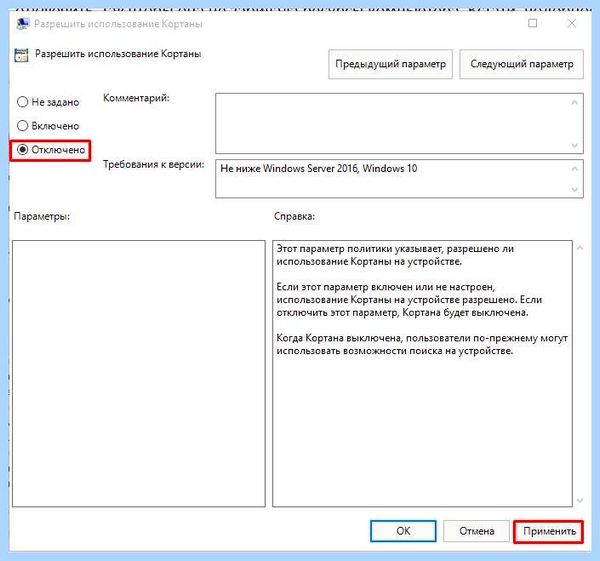Viewport: 600px width, 561px height.
Task: Click the «Справка:» label
Action: coord(294,216)
